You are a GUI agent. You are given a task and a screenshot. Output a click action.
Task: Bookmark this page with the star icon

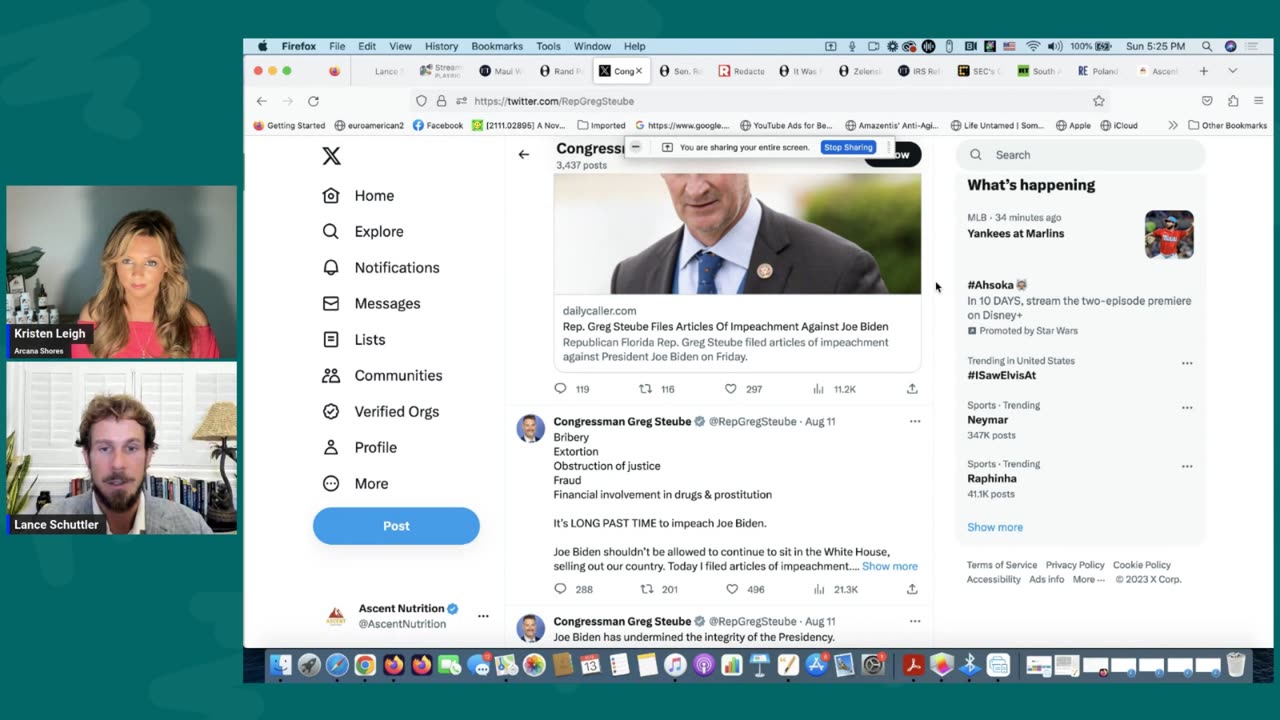(1099, 101)
